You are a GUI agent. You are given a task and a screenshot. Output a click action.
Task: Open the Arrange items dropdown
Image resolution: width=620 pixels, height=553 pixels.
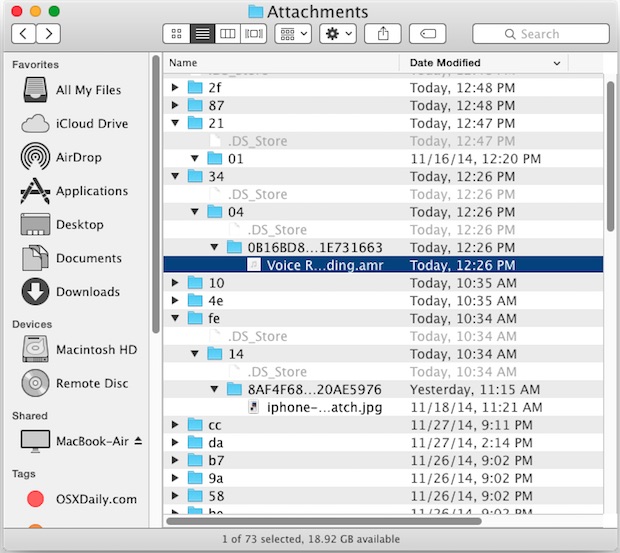coord(293,34)
